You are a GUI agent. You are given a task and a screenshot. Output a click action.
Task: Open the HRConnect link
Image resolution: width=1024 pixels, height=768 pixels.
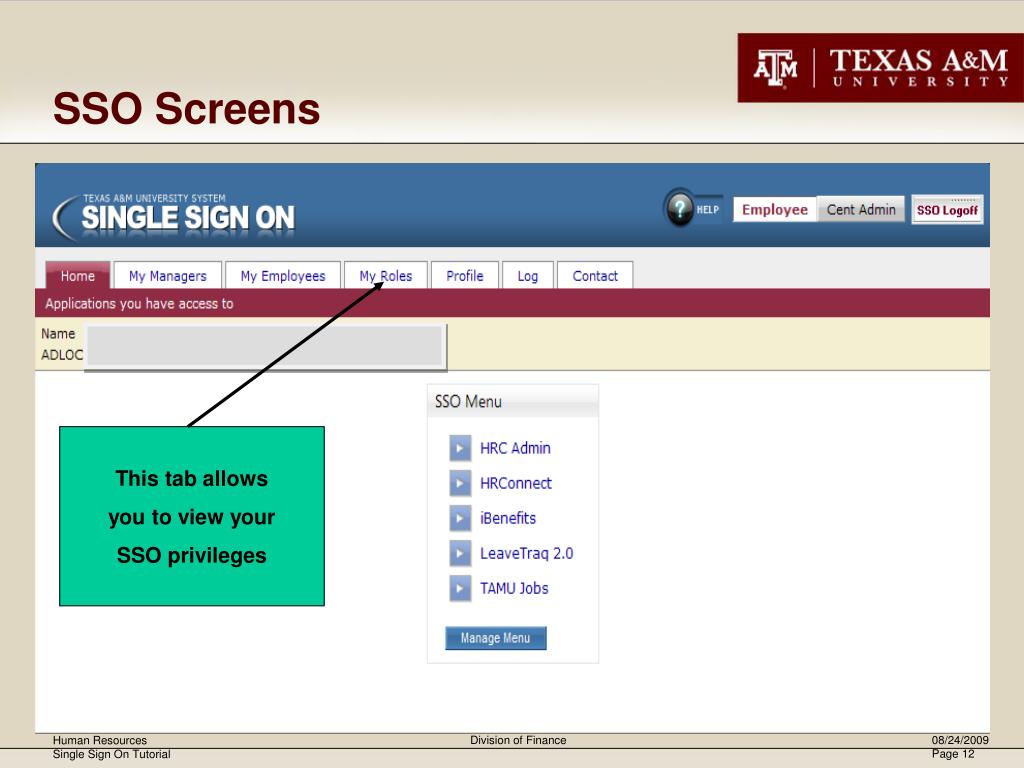click(x=516, y=483)
